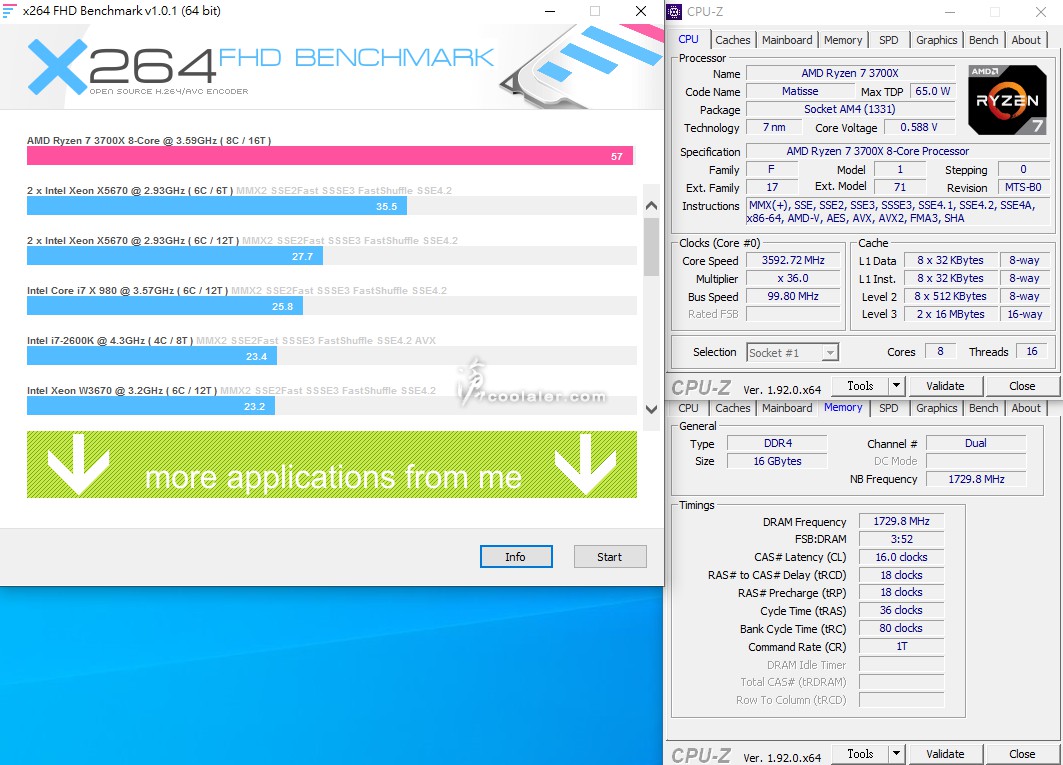Select the About tab in the memory window
1063x765 pixels.
[1026, 408]
